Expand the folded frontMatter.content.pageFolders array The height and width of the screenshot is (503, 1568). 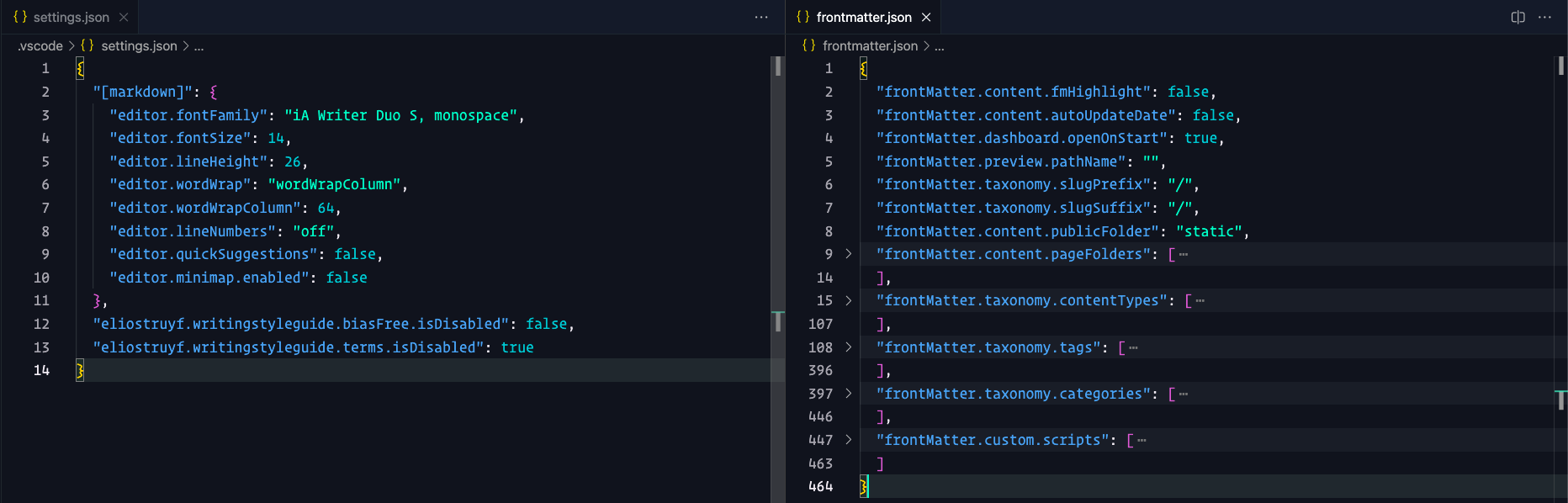[x=848, y=254]
